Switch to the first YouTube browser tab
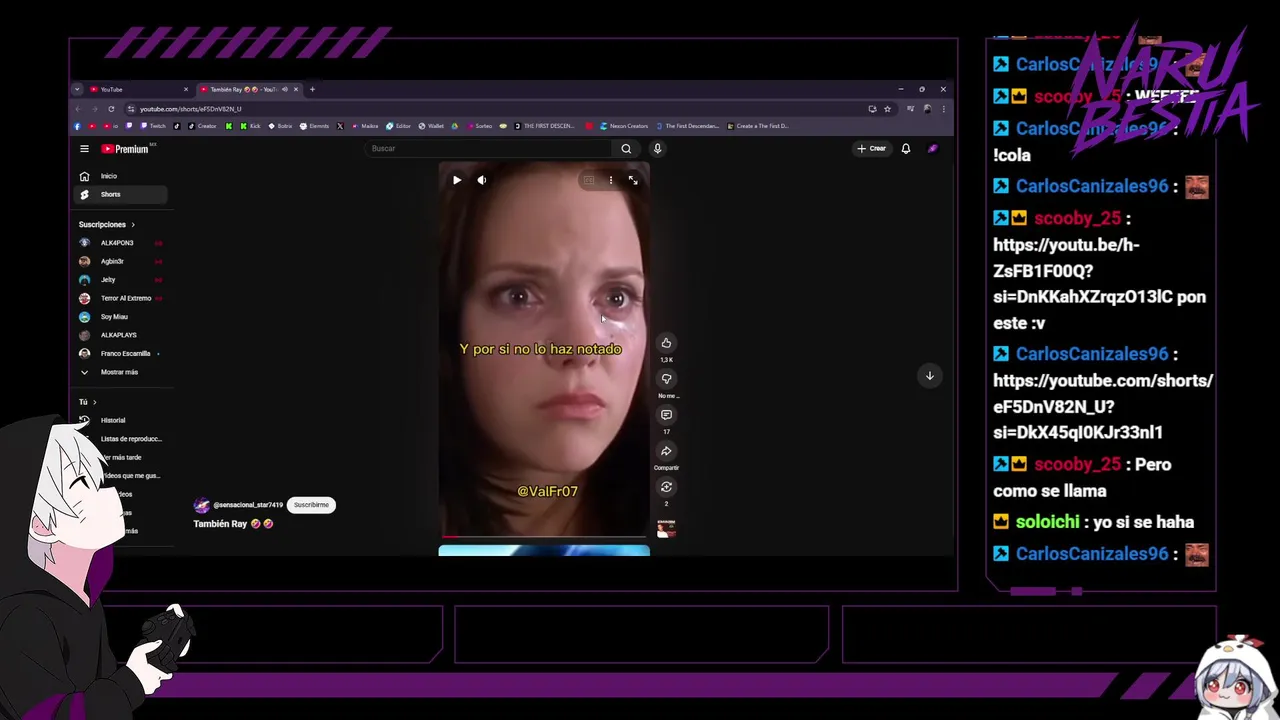 [x=138, y=89]
